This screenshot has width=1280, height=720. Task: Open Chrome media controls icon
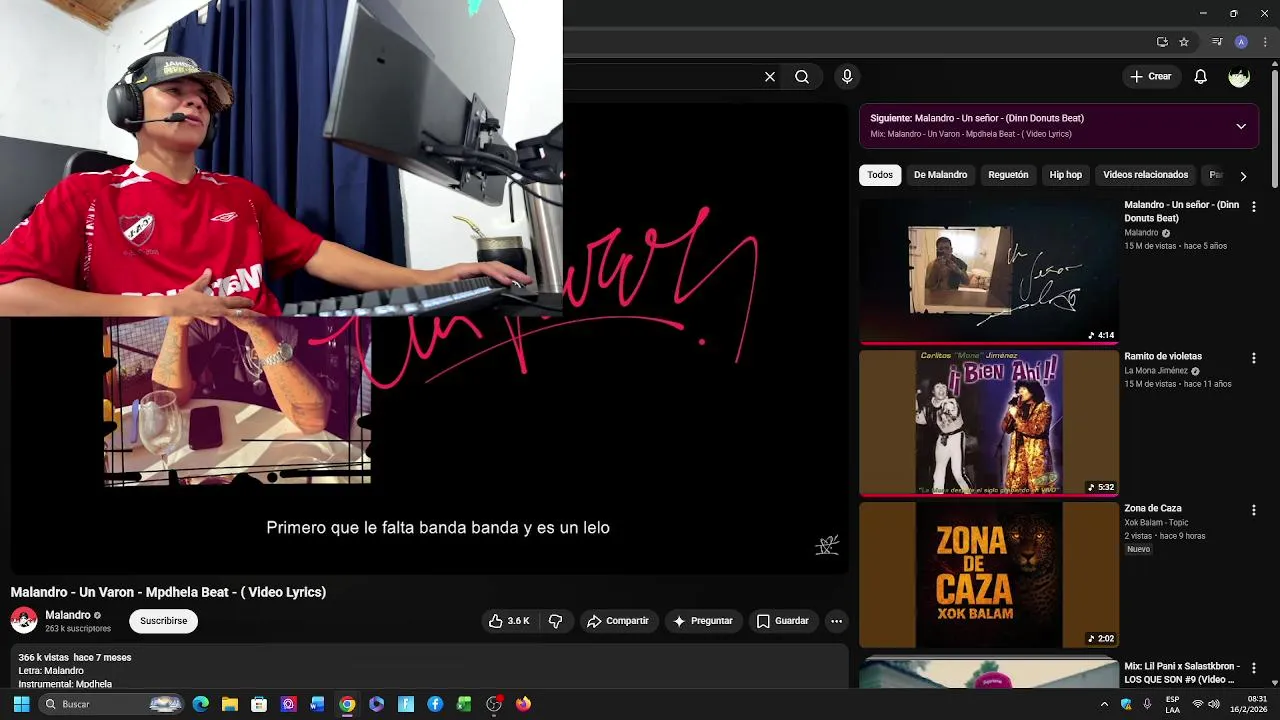(x=1217, y=42)
